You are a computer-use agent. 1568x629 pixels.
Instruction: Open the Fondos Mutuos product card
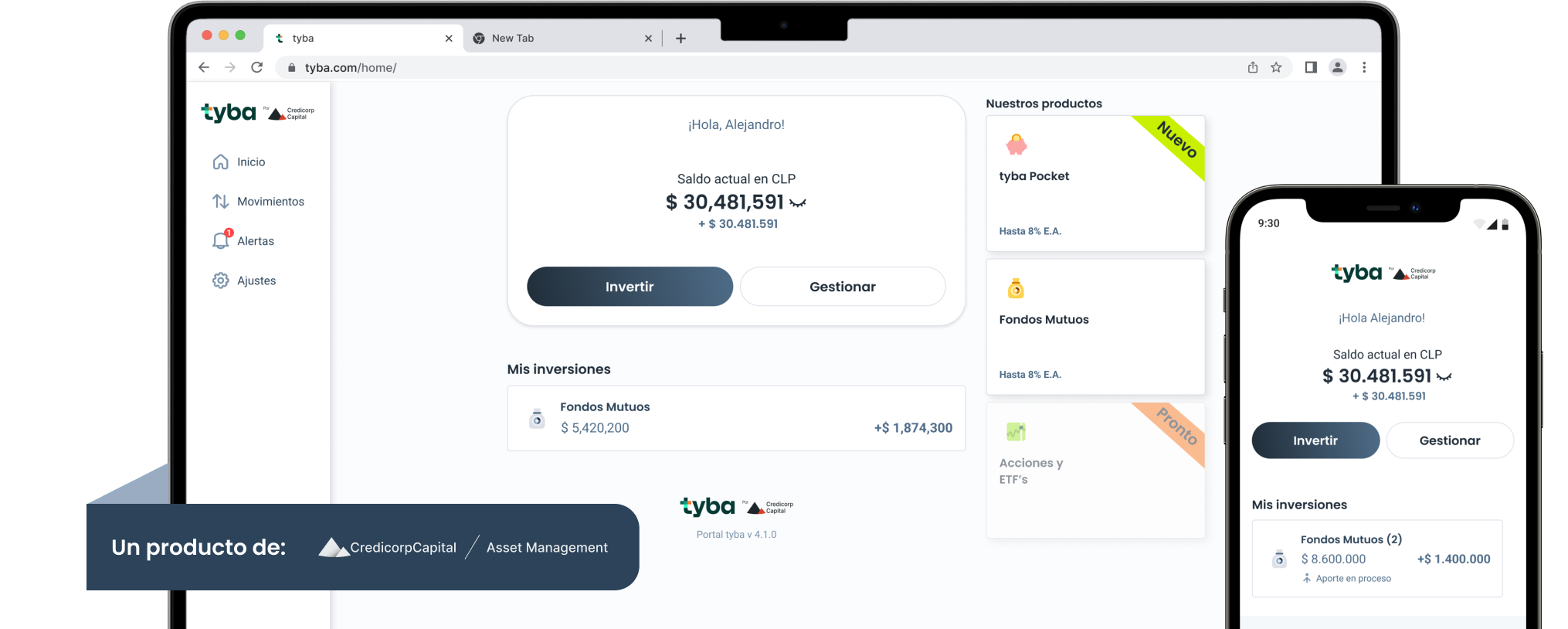(x=1095, y=327)
